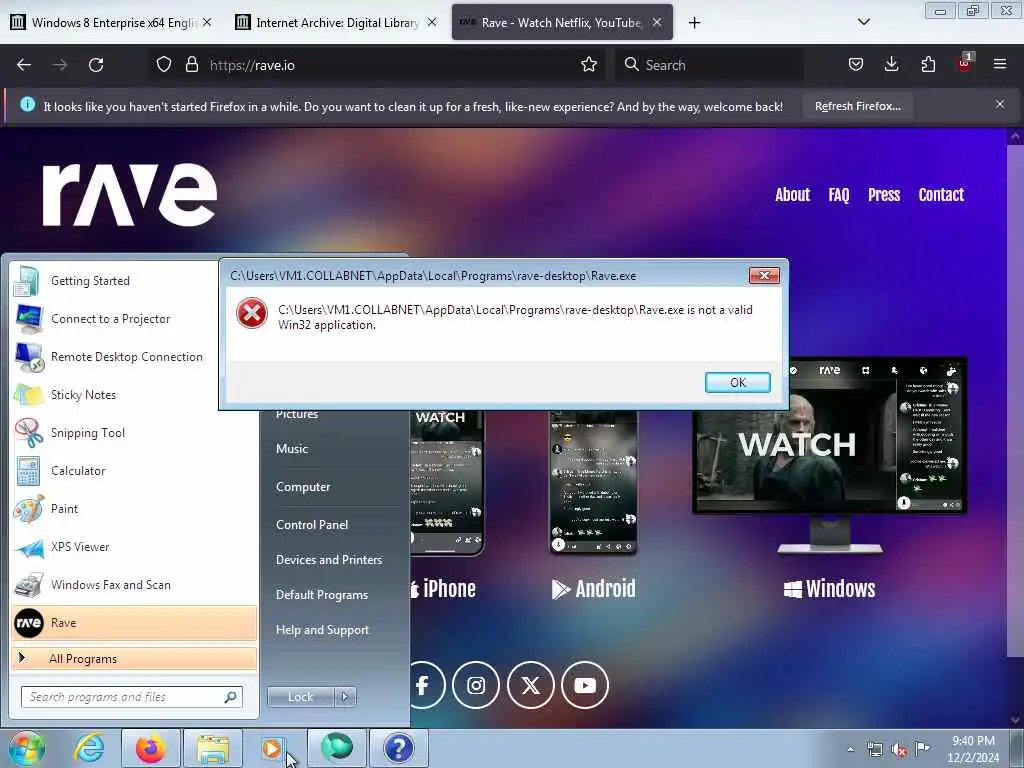Open the Extensions puzzle icon
Screen dimensions: 1024x768
pos(928,64)
